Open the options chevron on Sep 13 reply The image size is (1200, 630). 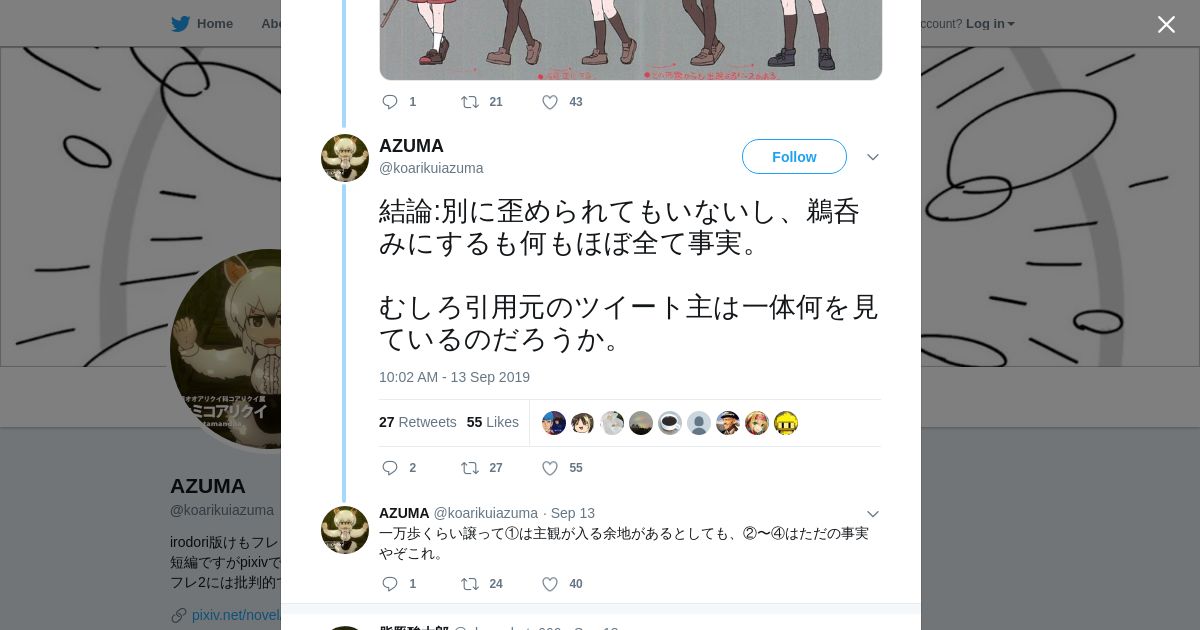873,514
